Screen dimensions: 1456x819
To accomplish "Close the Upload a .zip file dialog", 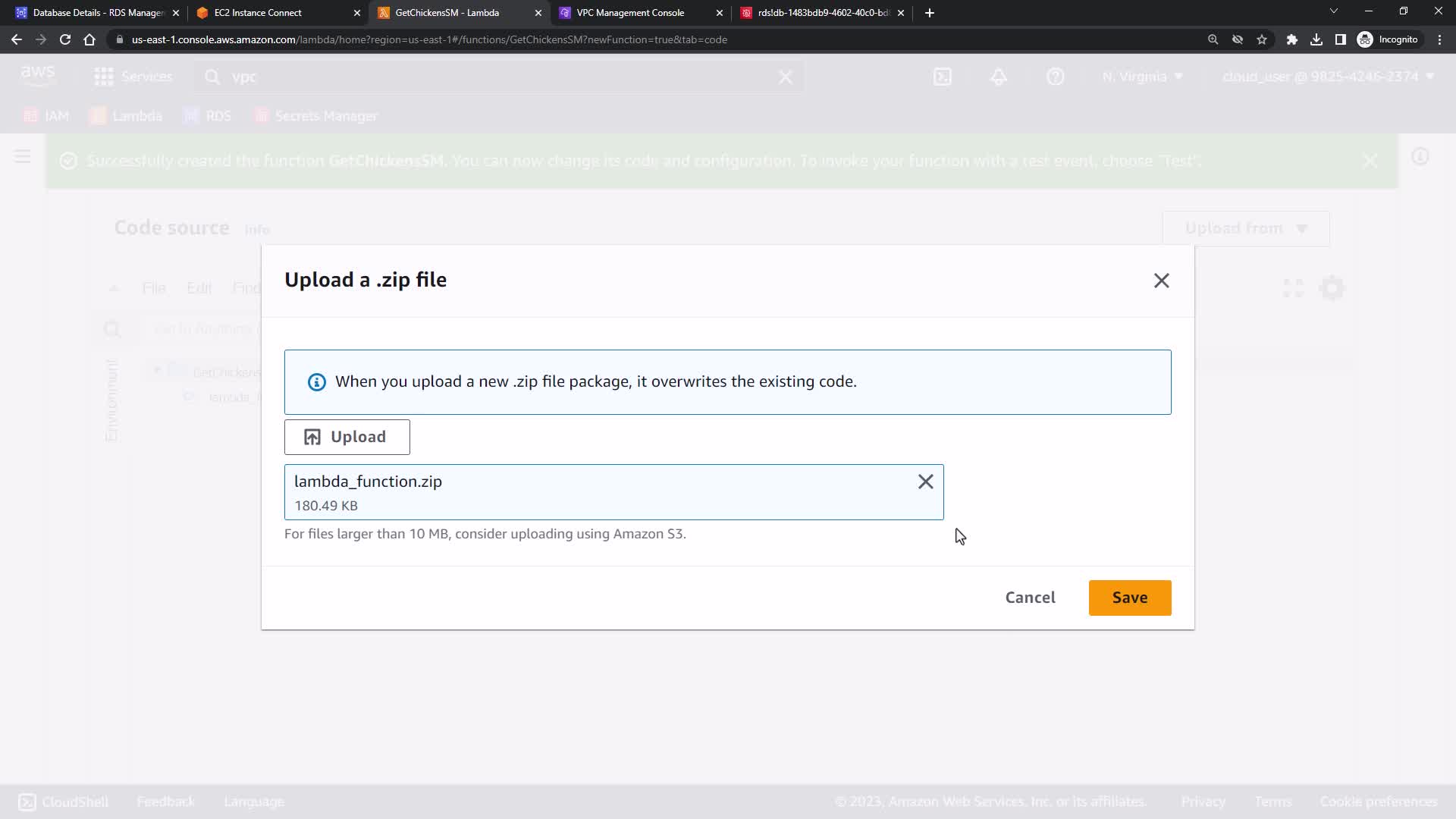I will pyautogui.click(x=1161, y=281).
